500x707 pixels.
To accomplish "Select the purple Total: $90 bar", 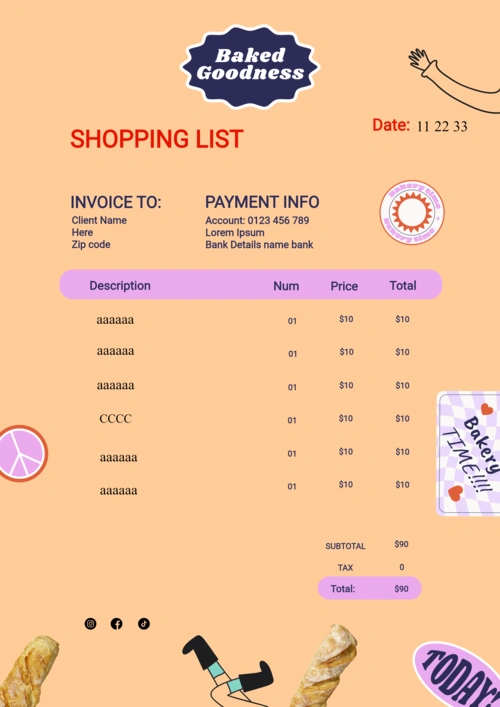I will click(370, 588).
